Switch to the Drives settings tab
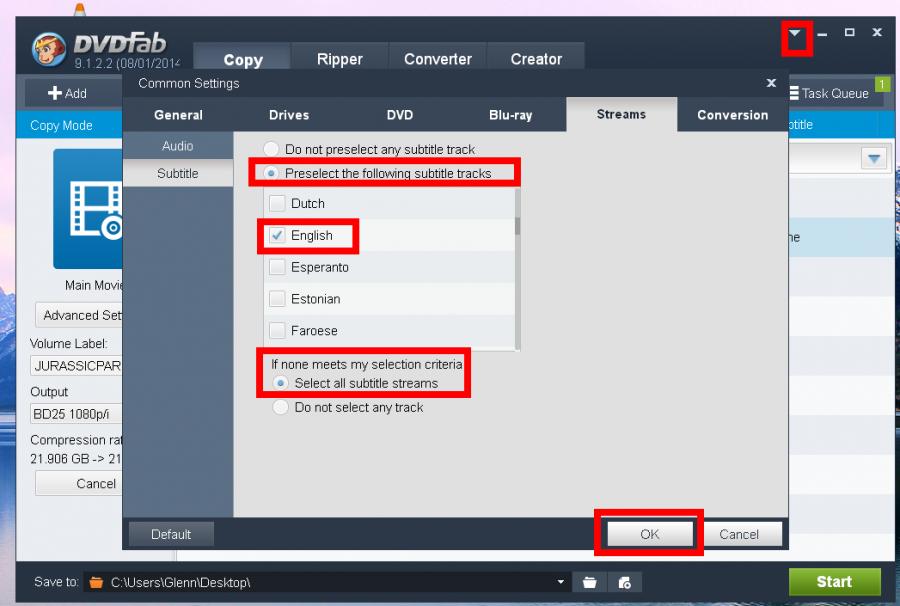The height and width of the screenshot is (606, 900). (x=289, y=115)
